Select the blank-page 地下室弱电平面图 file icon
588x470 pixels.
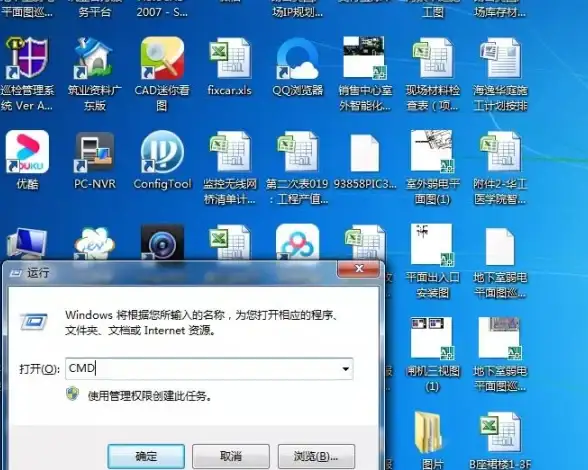[x=500, y=246]
